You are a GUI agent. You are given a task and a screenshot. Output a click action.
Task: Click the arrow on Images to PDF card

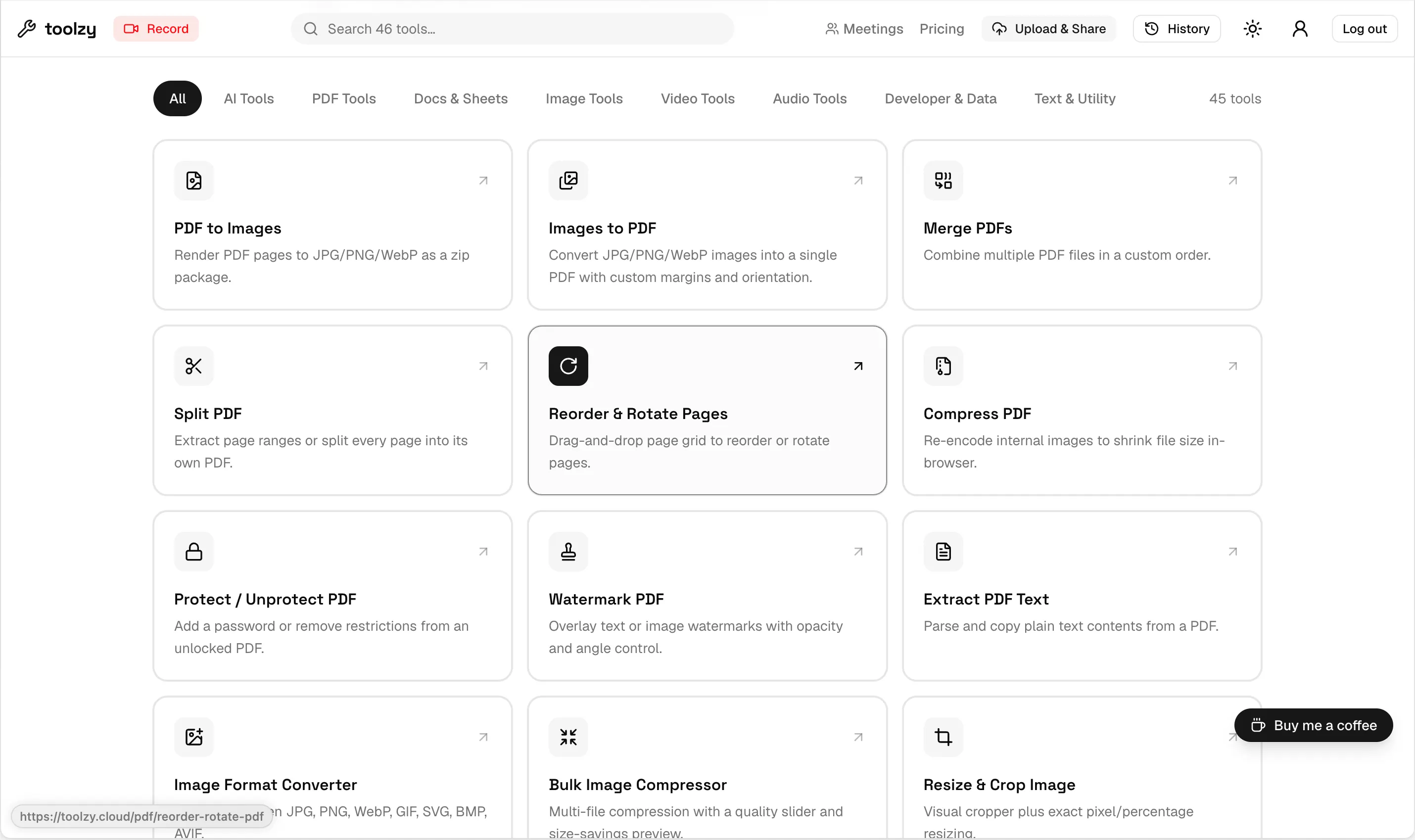858,181
